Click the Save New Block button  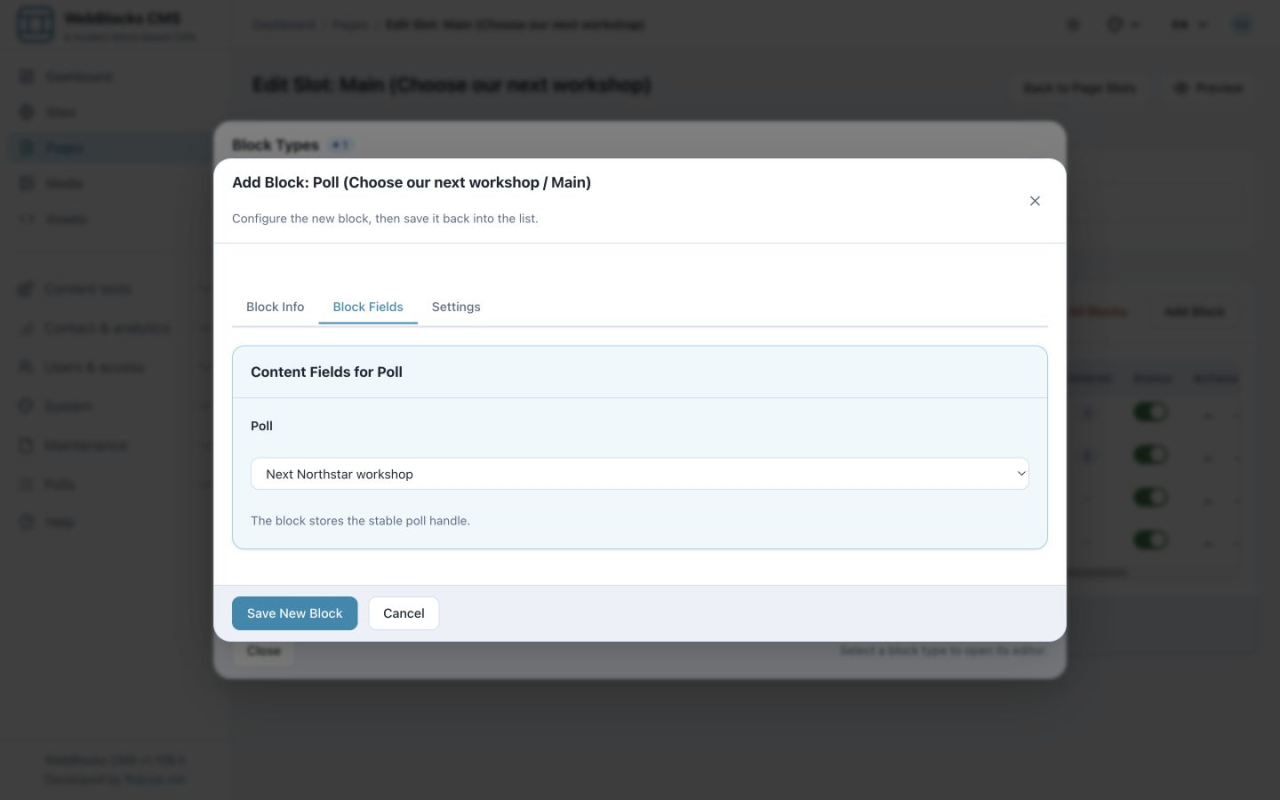click(x=295, y=613)
